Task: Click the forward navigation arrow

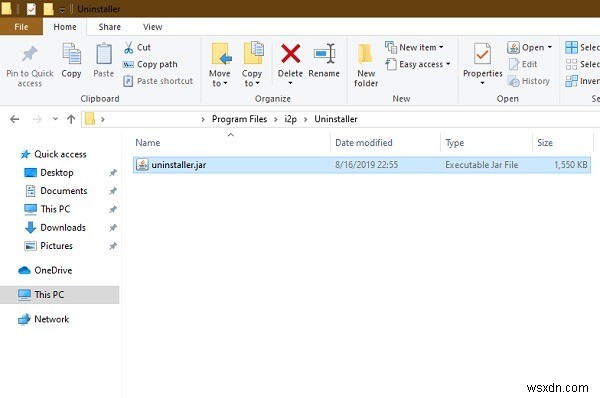Action: (x=37, y=119)
